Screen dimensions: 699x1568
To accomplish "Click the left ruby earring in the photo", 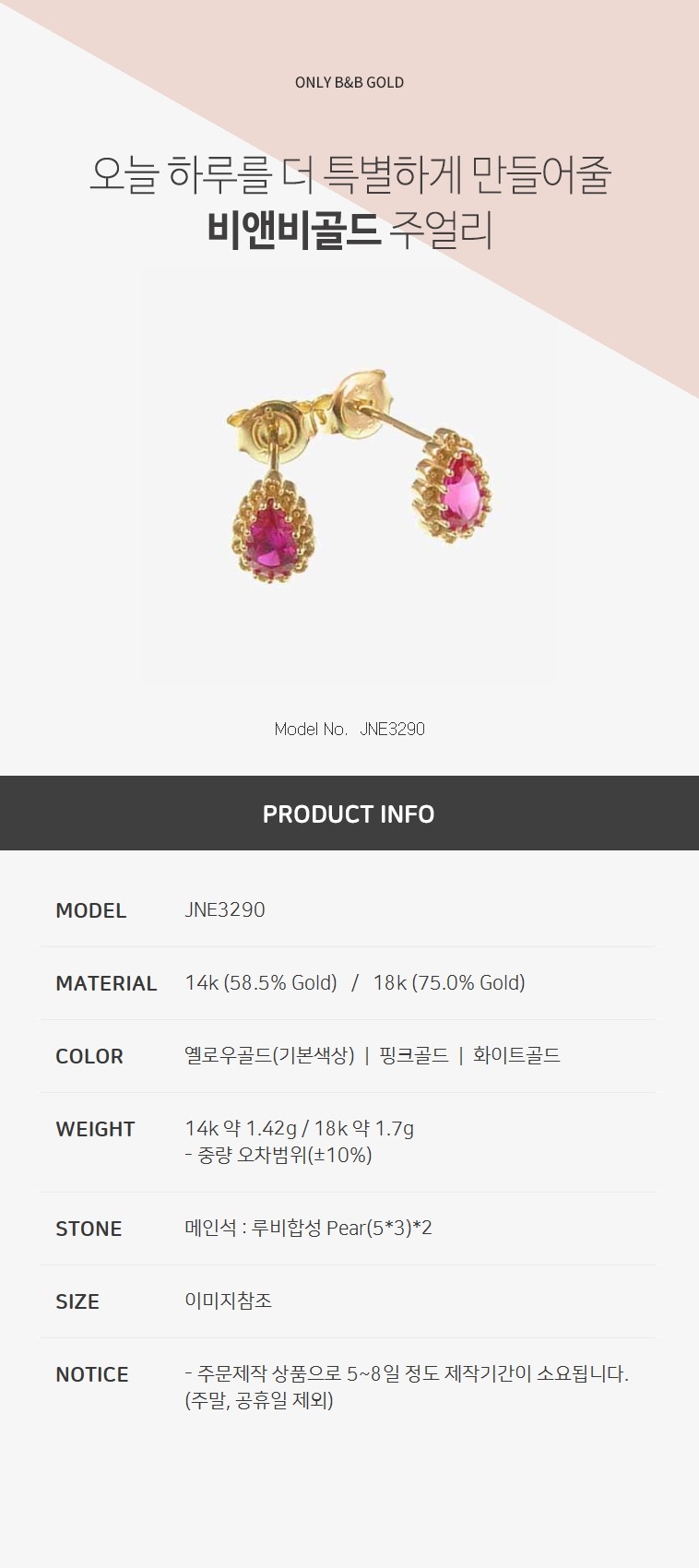I will [x=268, y=530].
